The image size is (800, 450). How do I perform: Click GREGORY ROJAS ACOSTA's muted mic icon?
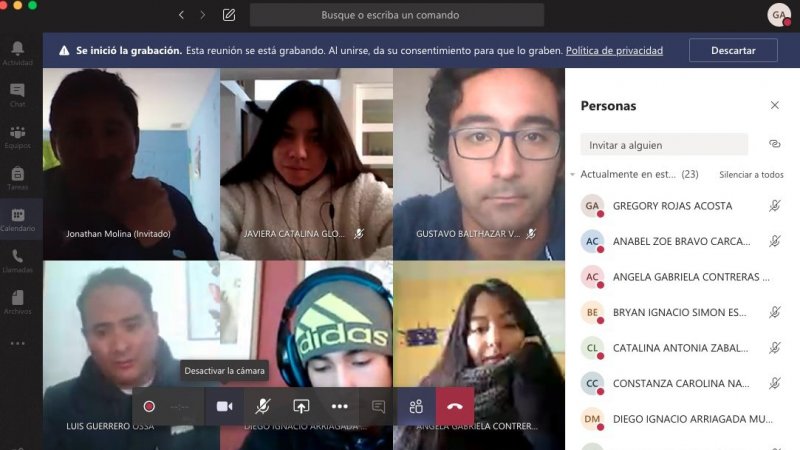[774, 206]
